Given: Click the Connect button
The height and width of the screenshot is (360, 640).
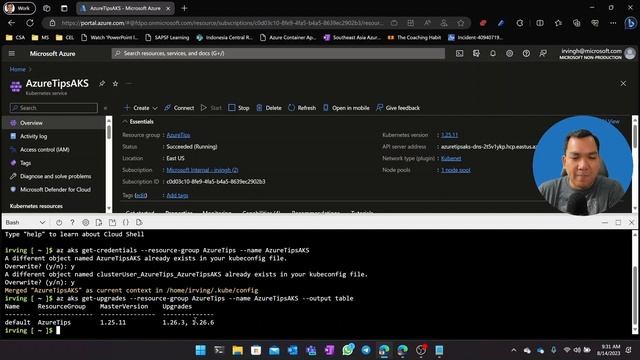Looking at the screenshot, I should 179,108.
